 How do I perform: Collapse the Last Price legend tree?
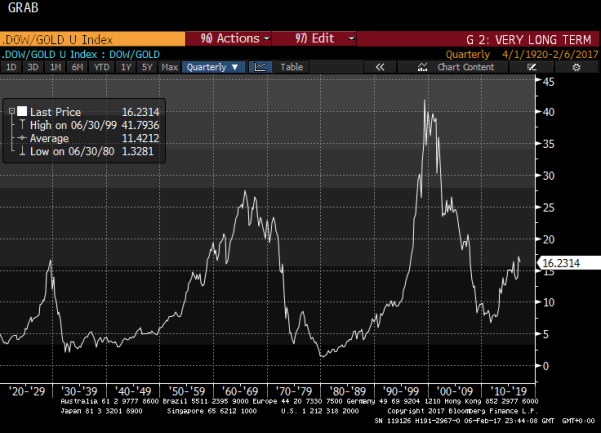click(x=10, y=112)
